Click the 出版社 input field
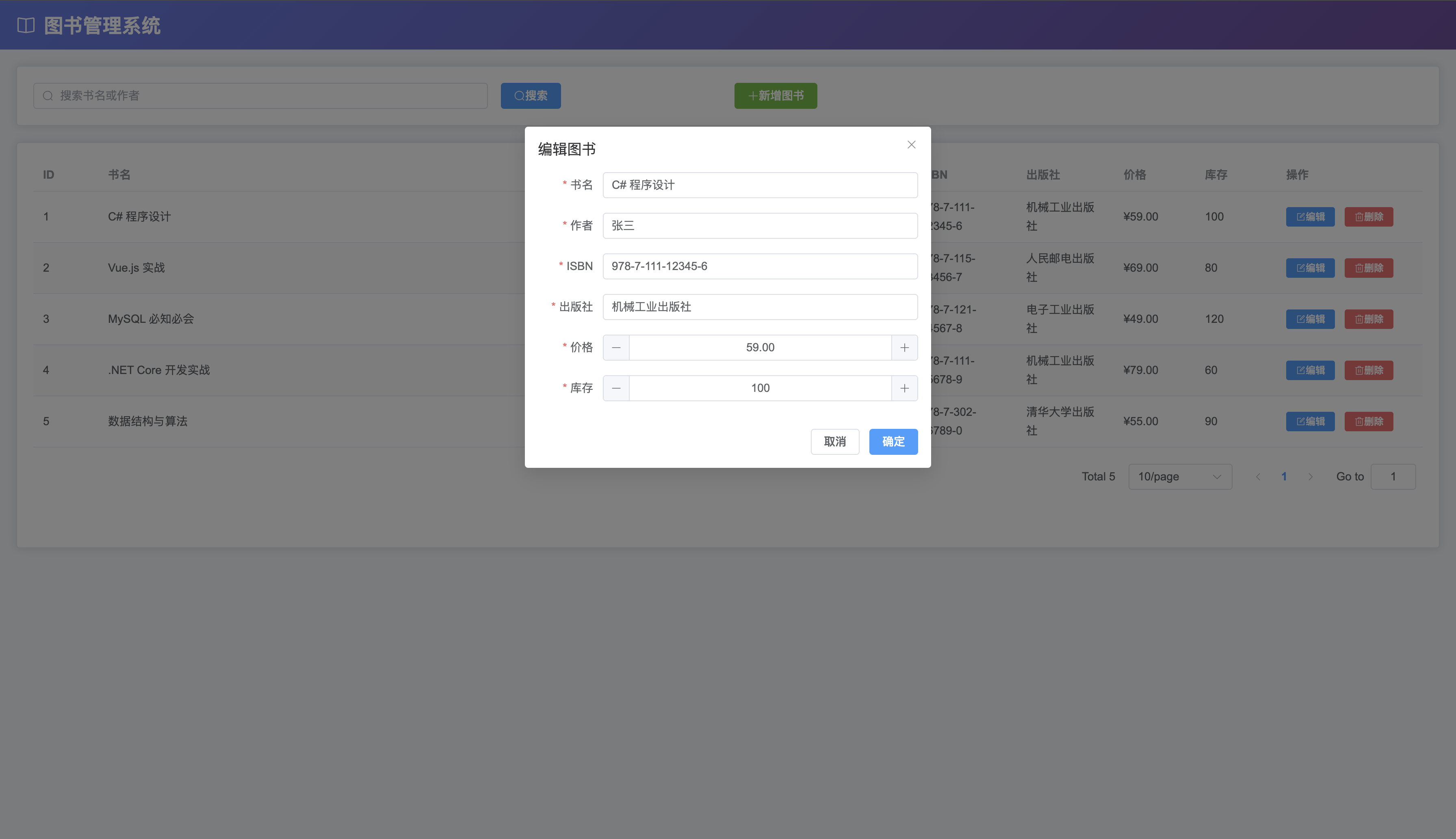This screenshot has width=1456, height=839. [x=760, y=307]
